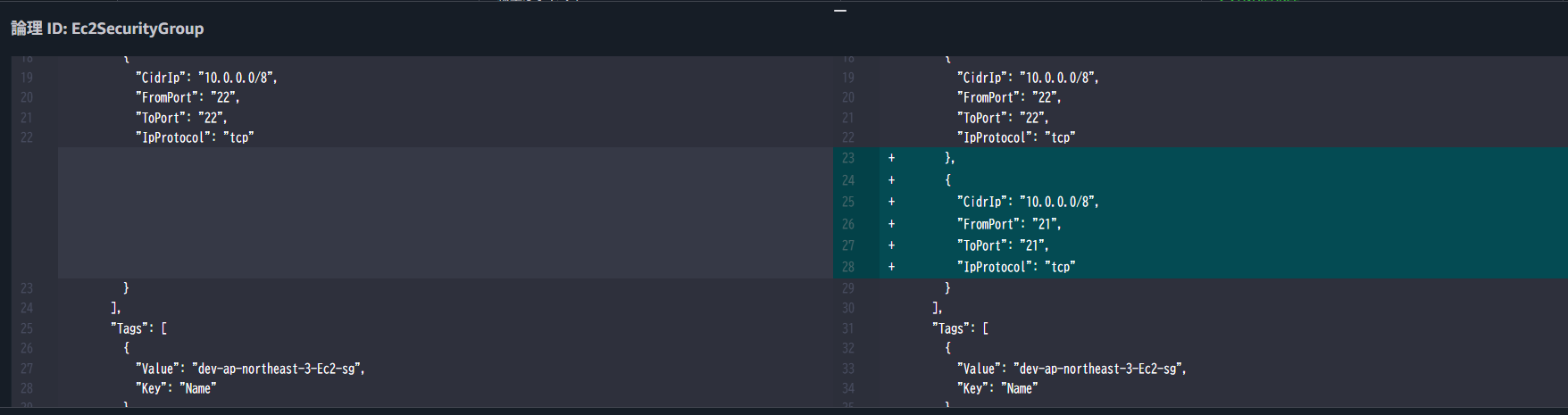Click added line 23 with closing brace comma

[x=950, y=158]
